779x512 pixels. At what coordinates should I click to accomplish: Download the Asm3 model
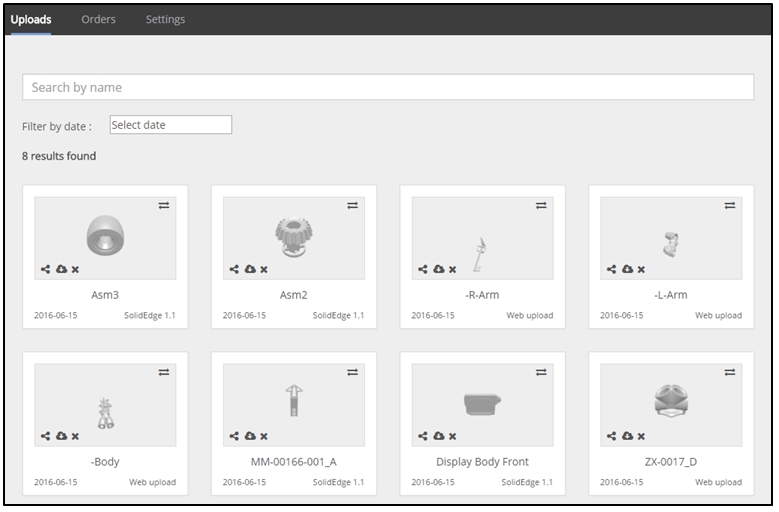point(61,269)
